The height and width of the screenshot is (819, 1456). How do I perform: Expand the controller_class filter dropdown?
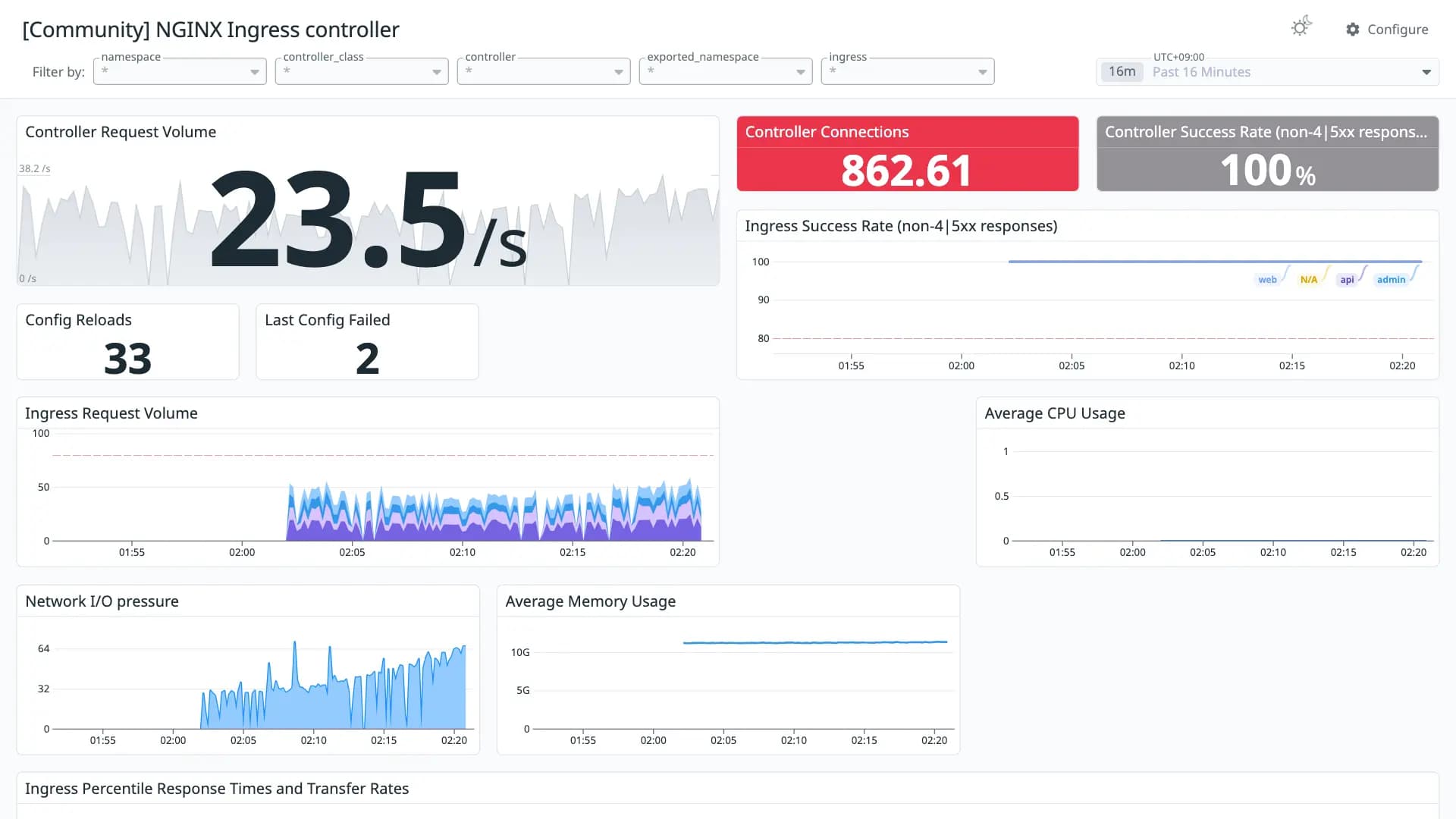(x=362, y=71)
